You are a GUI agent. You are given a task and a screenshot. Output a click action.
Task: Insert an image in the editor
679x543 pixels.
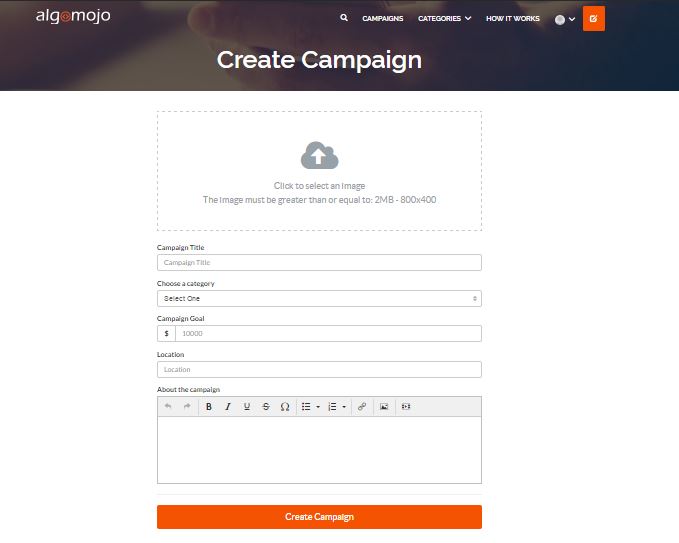pos(384,407)
